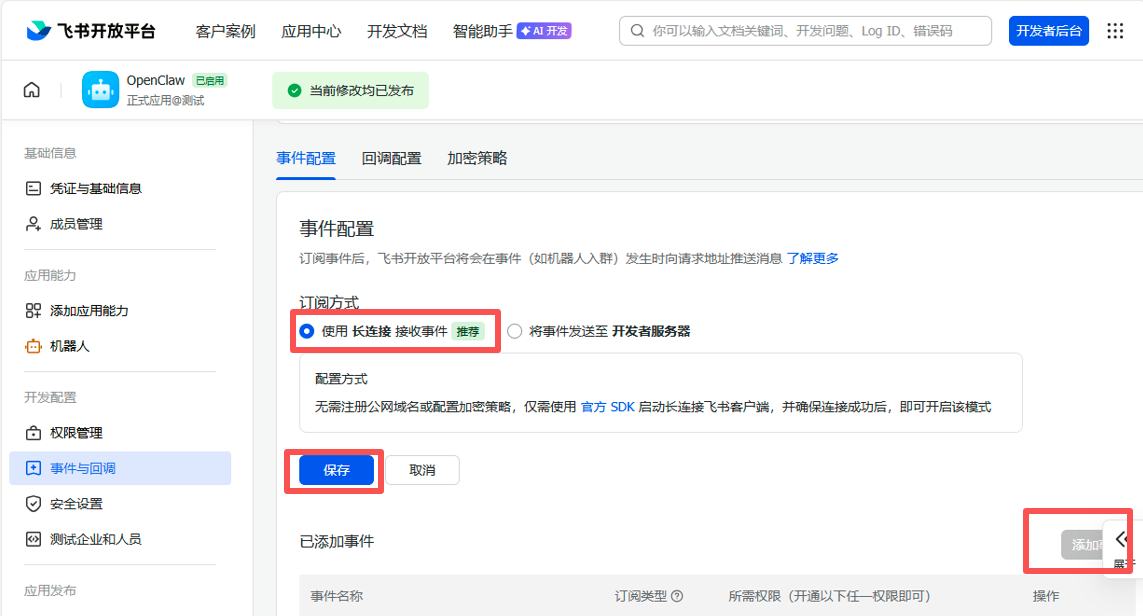The width and height of the screenshot is (1143, 616).
Task: Open the nine-dot apps grid icon
Action: [1116, 30]
